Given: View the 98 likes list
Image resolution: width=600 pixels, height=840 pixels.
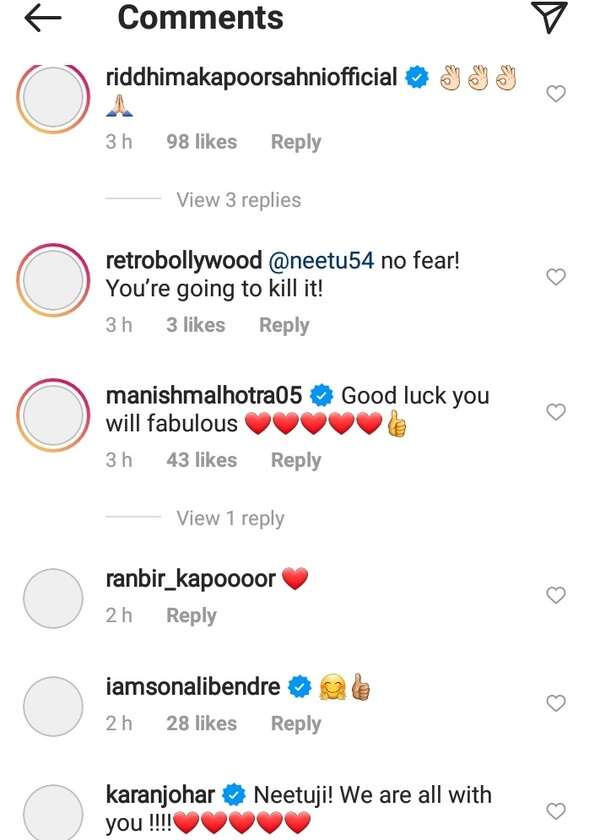Looking at the screenshot, I should [201, 142].
